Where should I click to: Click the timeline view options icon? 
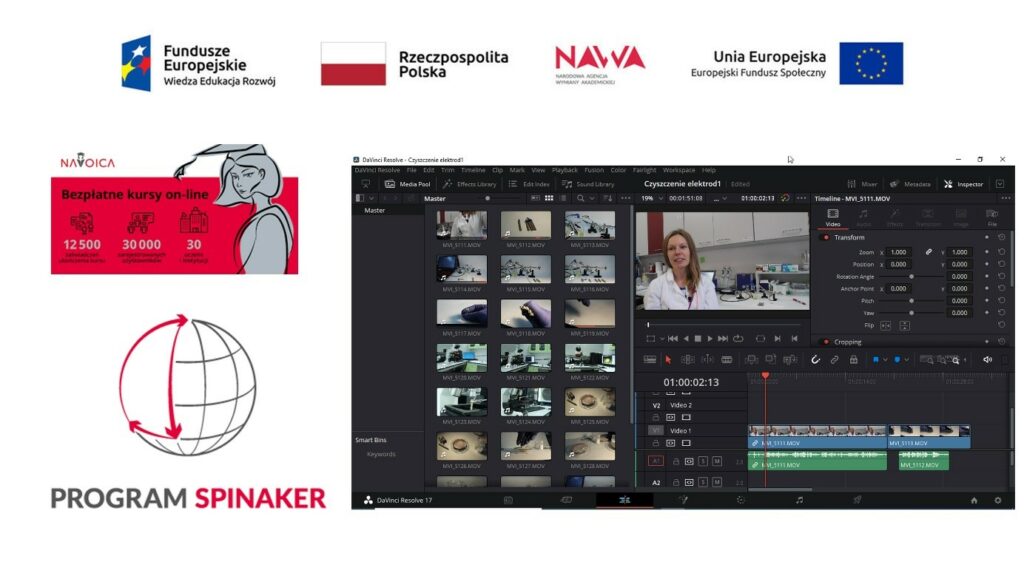[x=650, y=360]
